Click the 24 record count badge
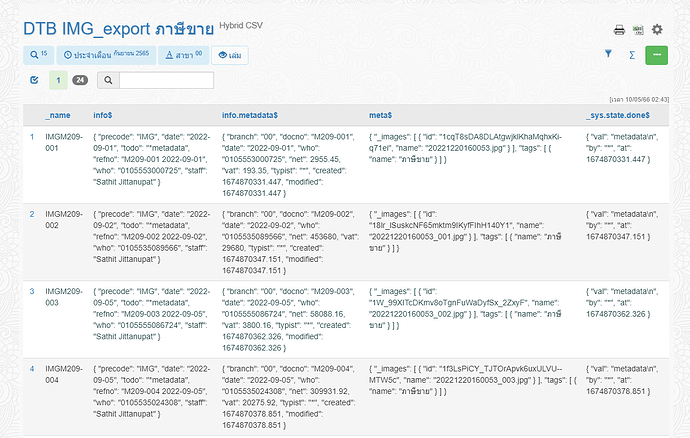 point(80,80)
